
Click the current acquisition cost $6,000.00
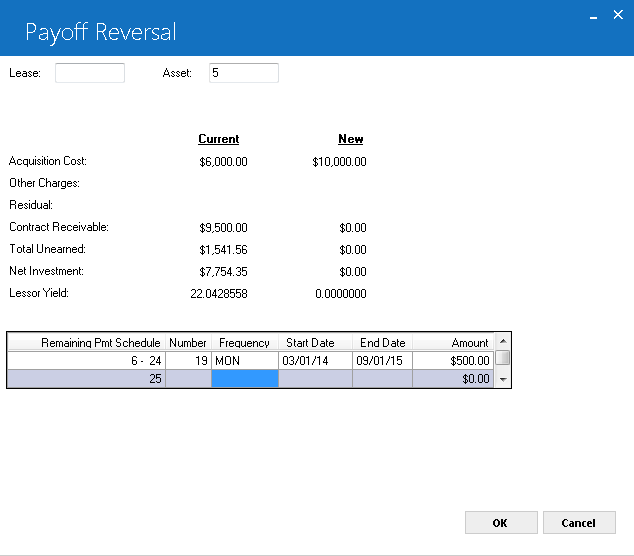(223, 162)
